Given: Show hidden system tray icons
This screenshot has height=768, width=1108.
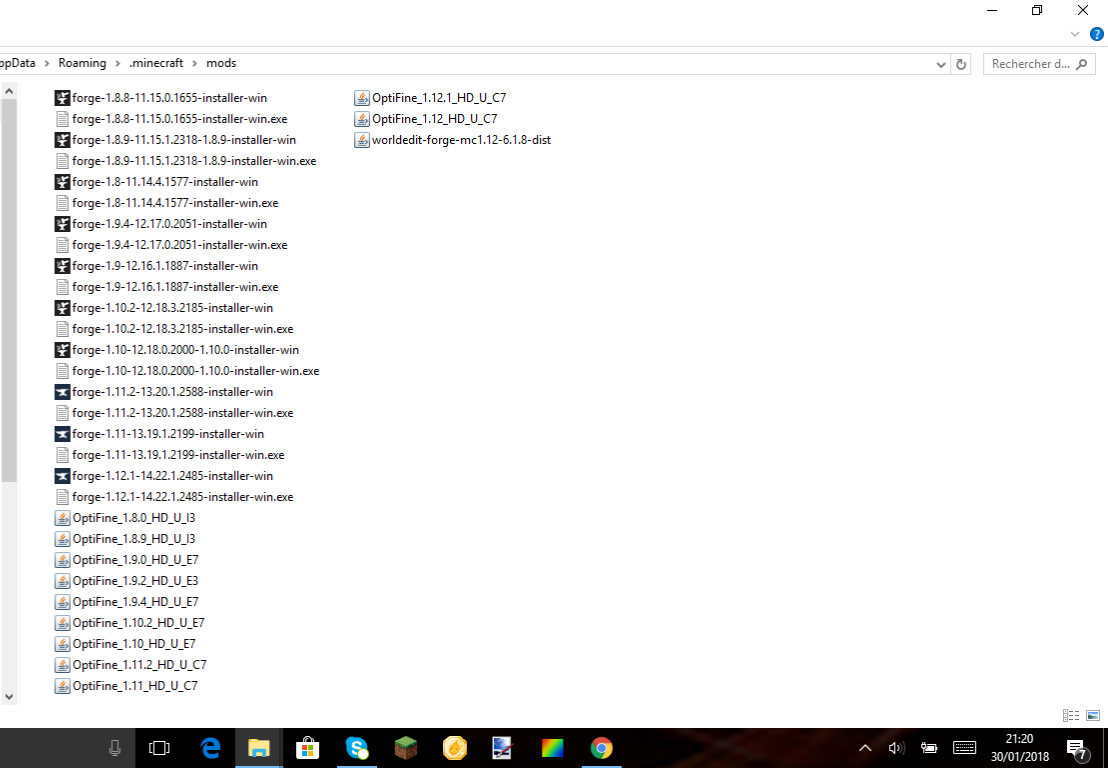Looking at the screenshot, I should click(x=865, y=748).
